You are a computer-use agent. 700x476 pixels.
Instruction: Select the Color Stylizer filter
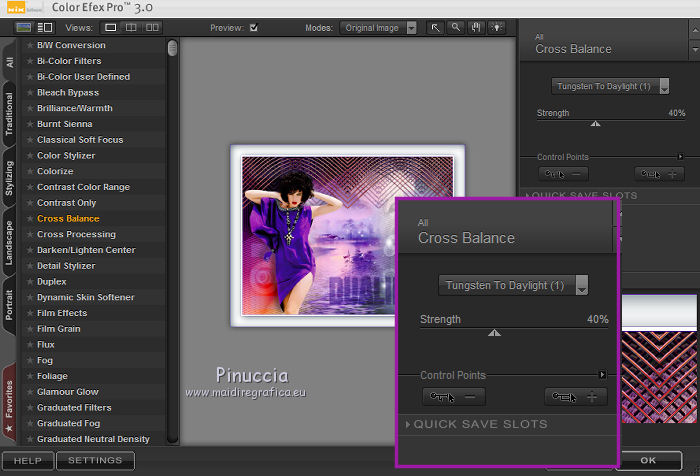pos(66,155)
